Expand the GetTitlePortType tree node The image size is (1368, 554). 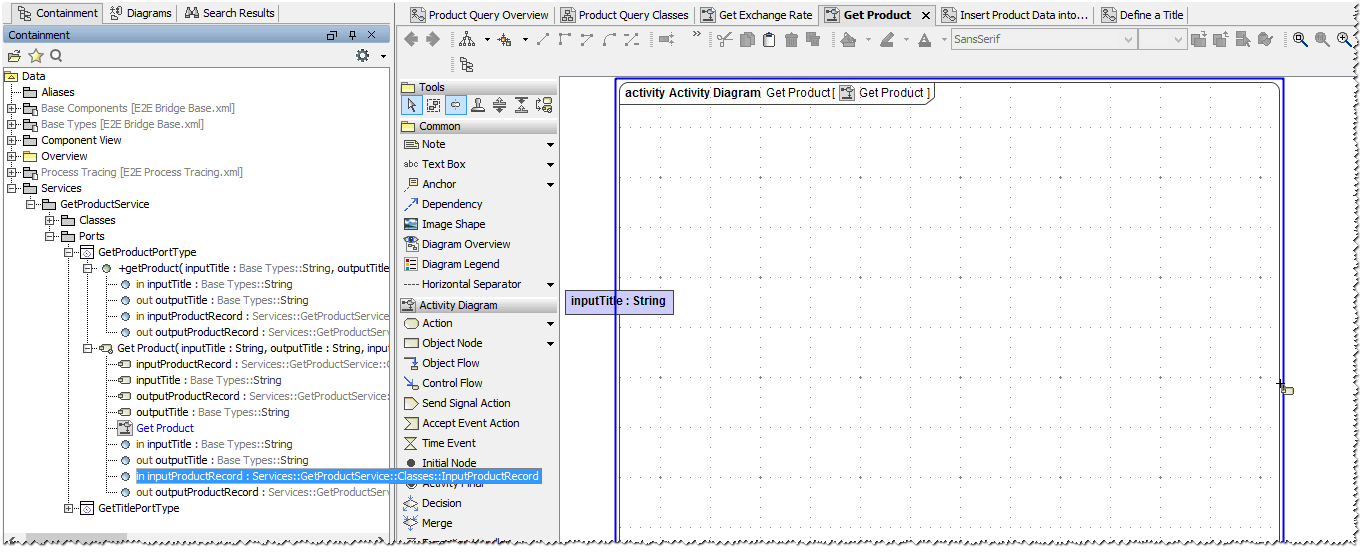click(x=69, y=508)
